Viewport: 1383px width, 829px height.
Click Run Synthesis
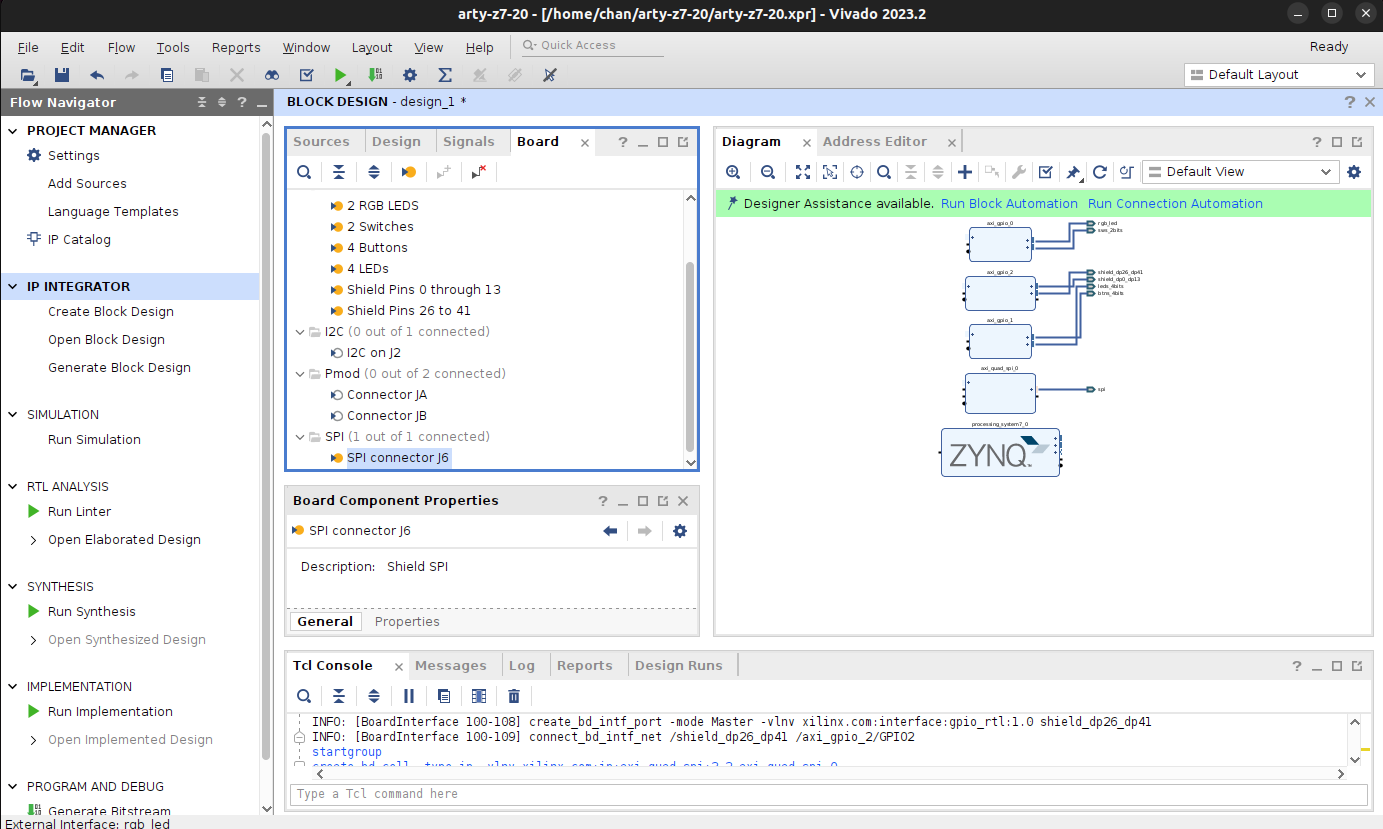tap(92, 612)
